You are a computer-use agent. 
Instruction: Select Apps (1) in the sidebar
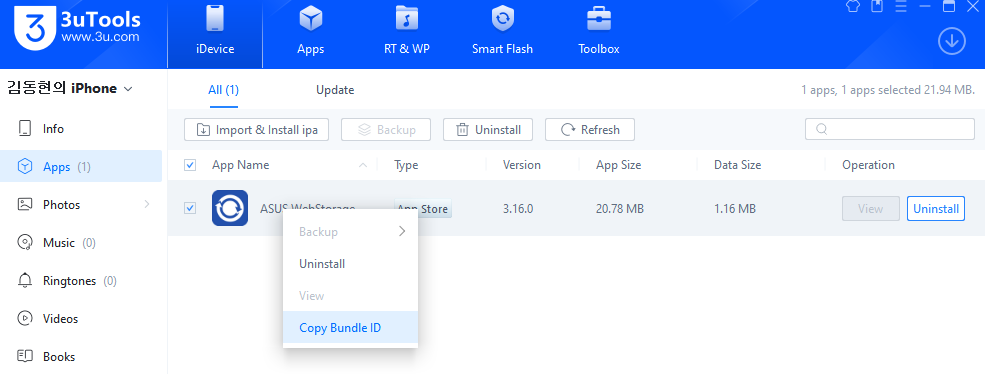tap(81, 167)
